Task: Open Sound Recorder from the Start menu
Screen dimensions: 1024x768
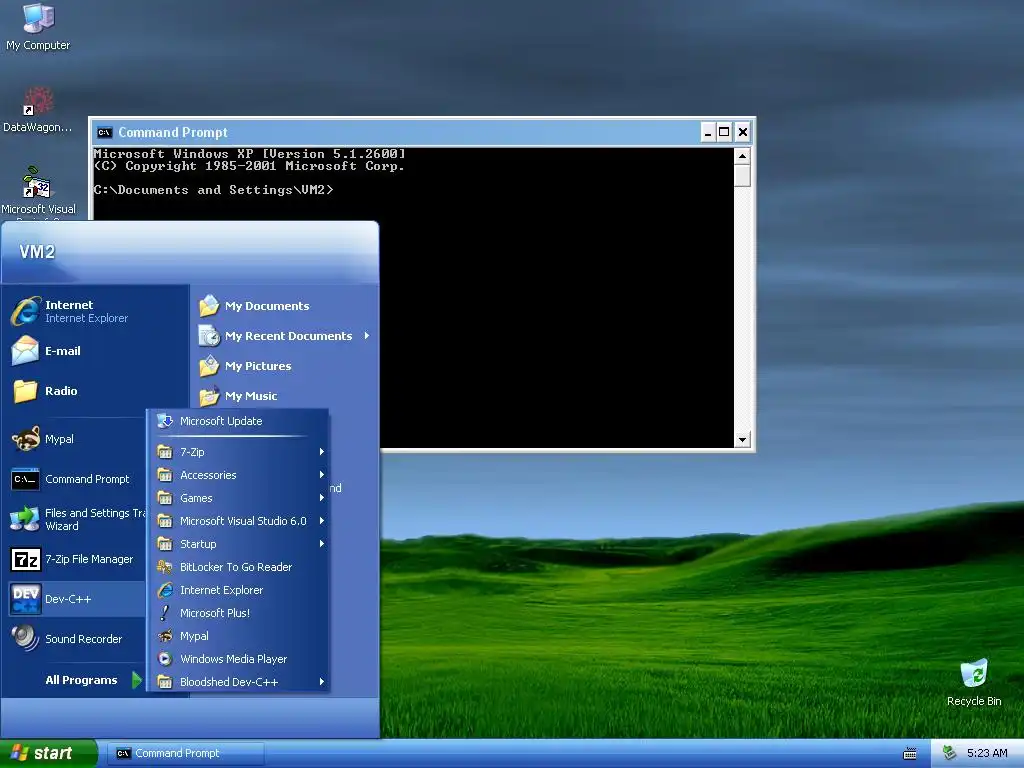Action: (77, 639)
